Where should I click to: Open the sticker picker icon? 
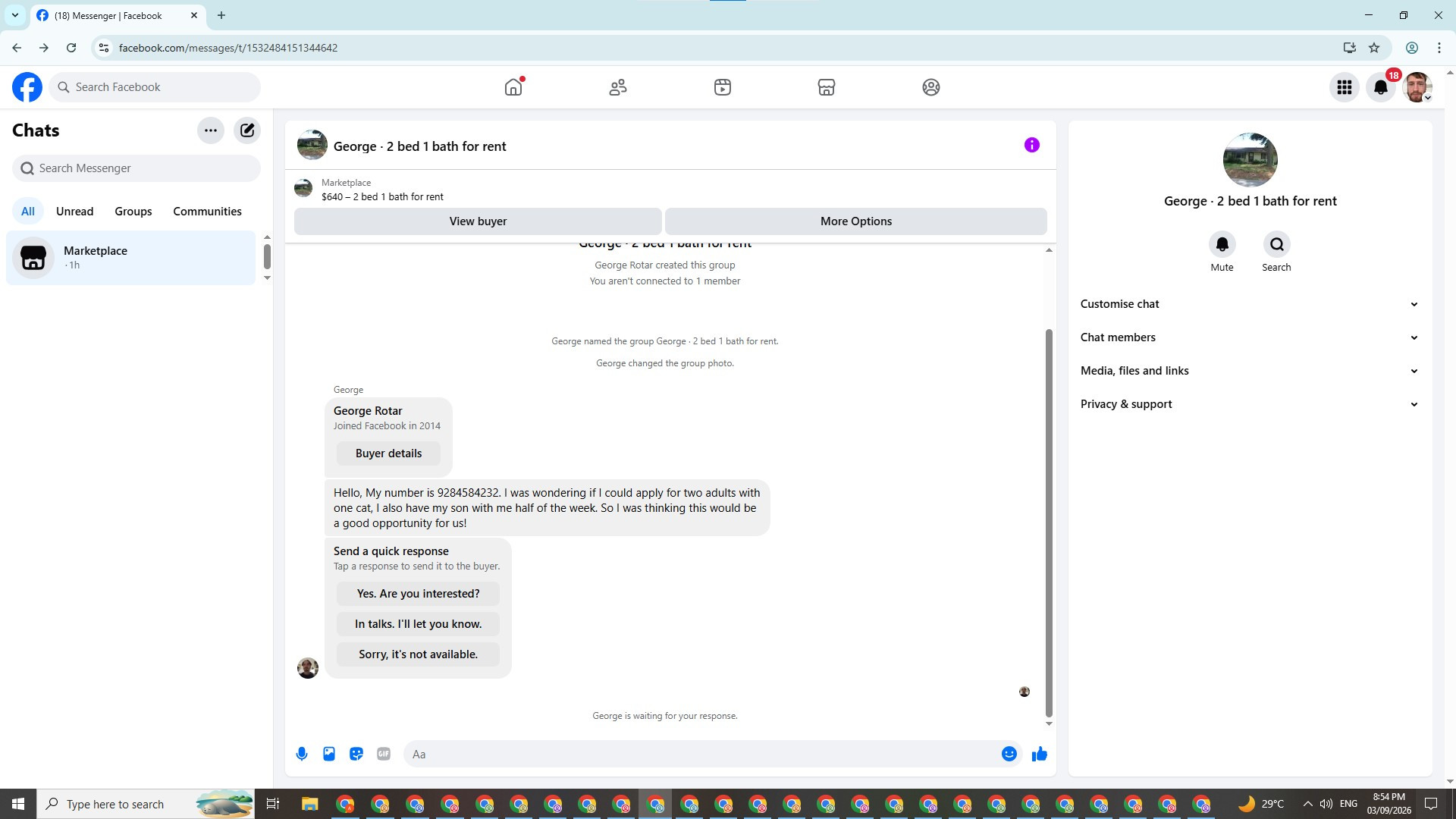click(x=356, y=754)
